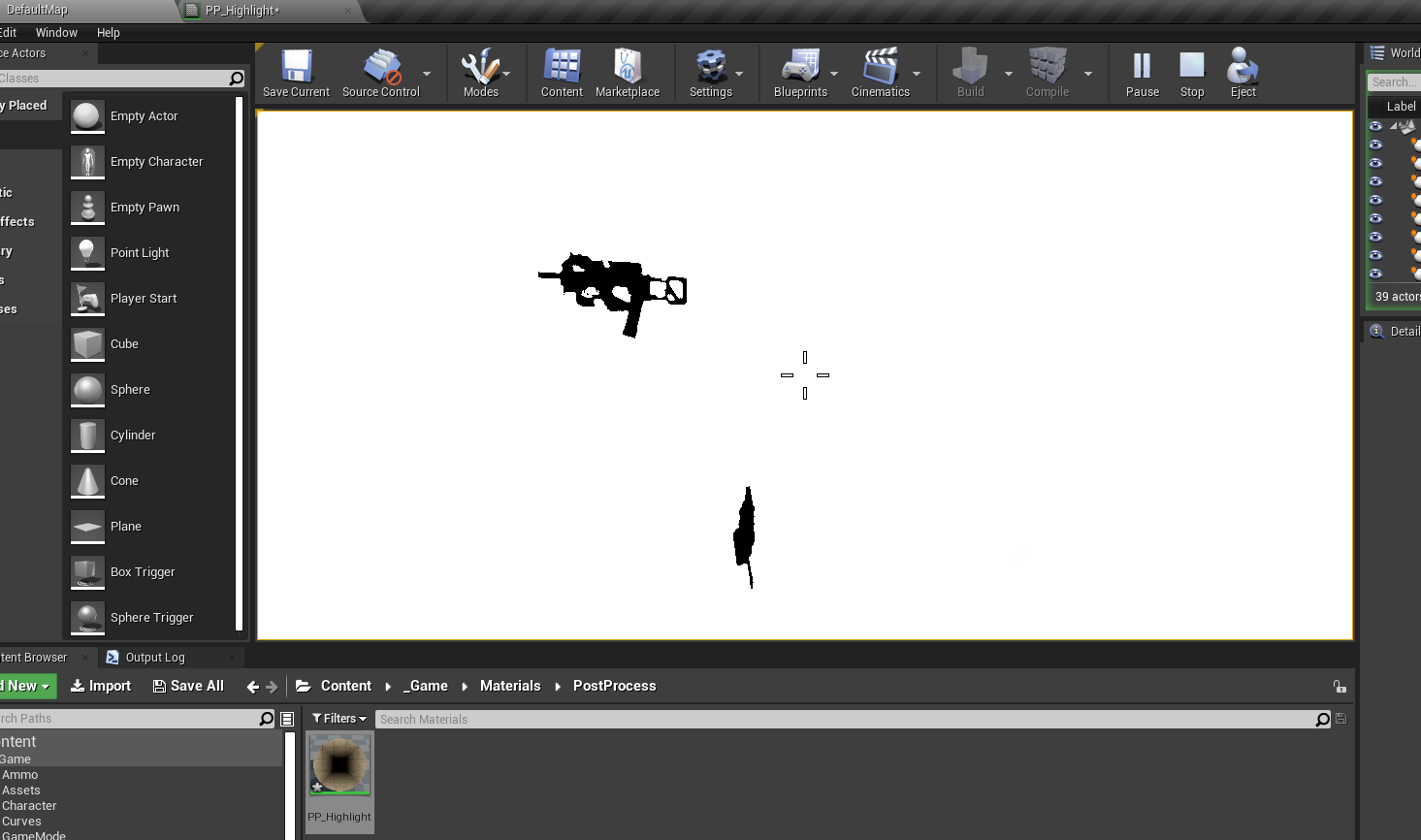Open the Content browser toolbar icon
Screen dimensions: 1421x840
562,66
